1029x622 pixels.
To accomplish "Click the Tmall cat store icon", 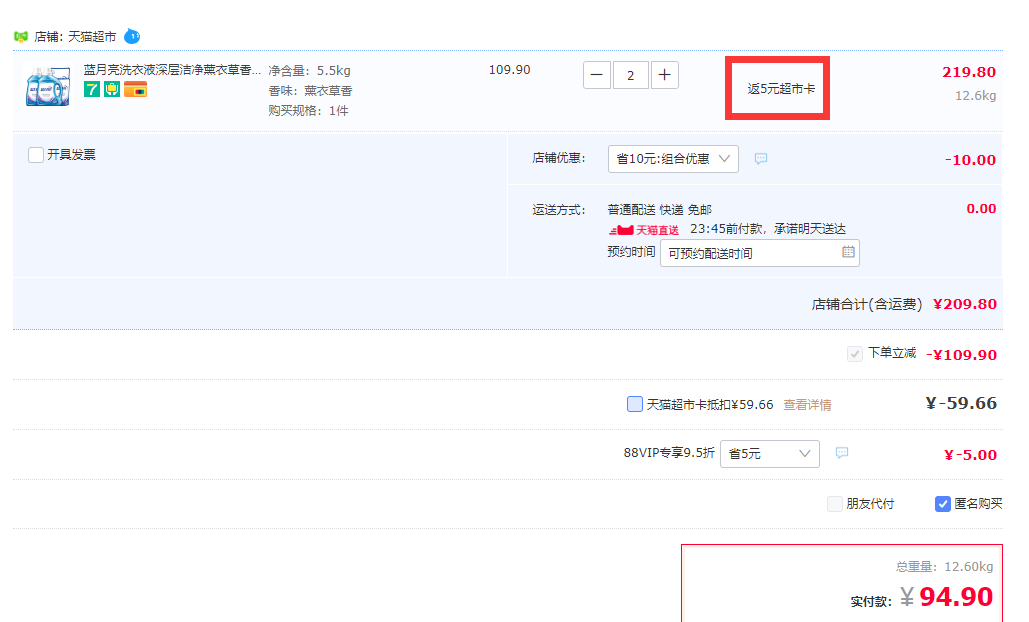I will click(x=21, y=37).
